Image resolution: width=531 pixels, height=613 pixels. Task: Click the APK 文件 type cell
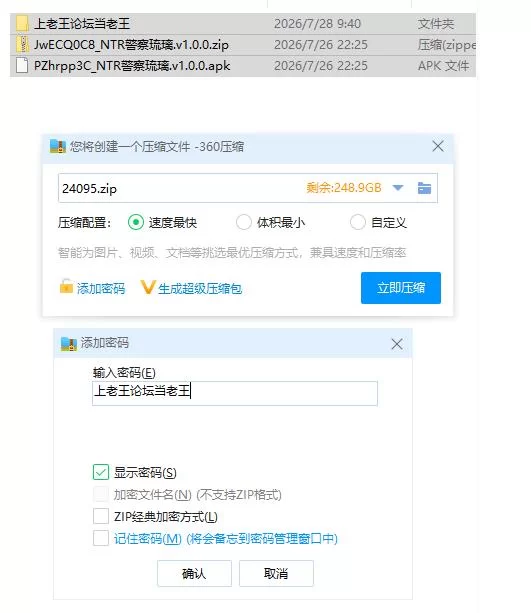click(443, 66)
